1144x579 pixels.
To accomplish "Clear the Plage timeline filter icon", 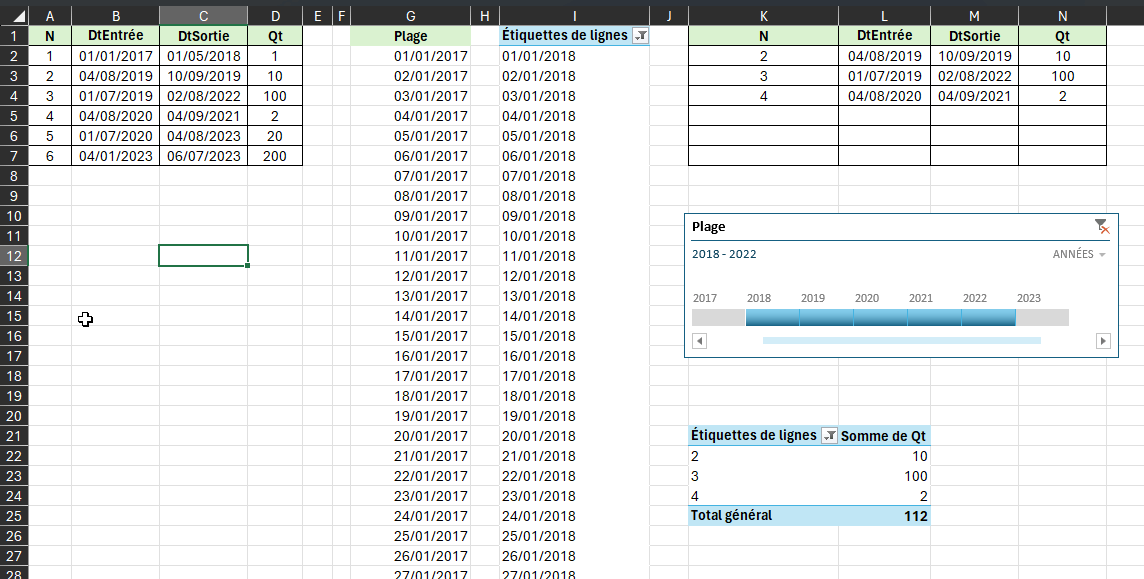I will point(1102,227).
